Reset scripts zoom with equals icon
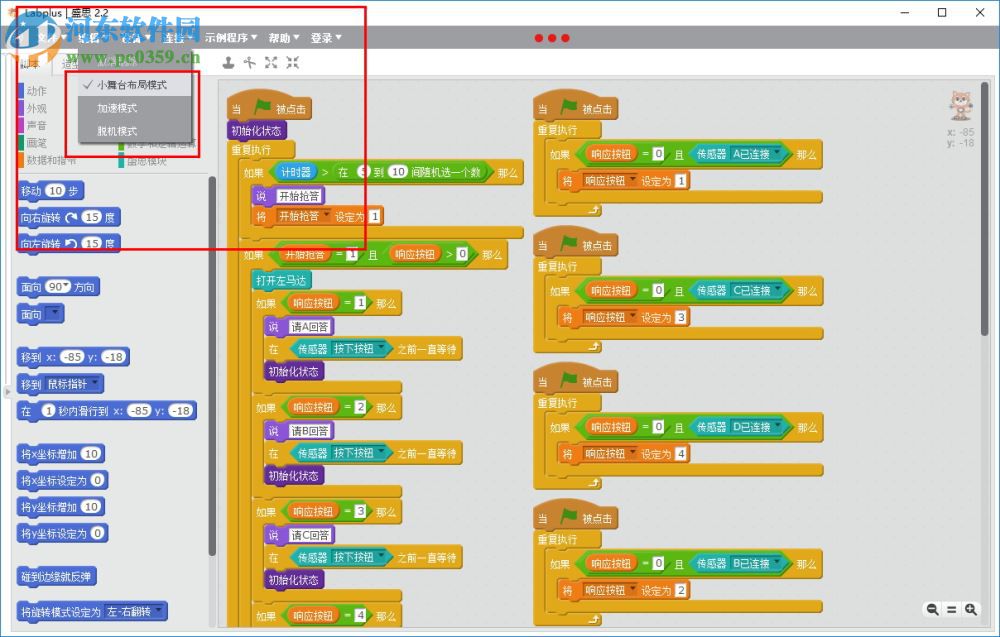 [x=952, y=610]
